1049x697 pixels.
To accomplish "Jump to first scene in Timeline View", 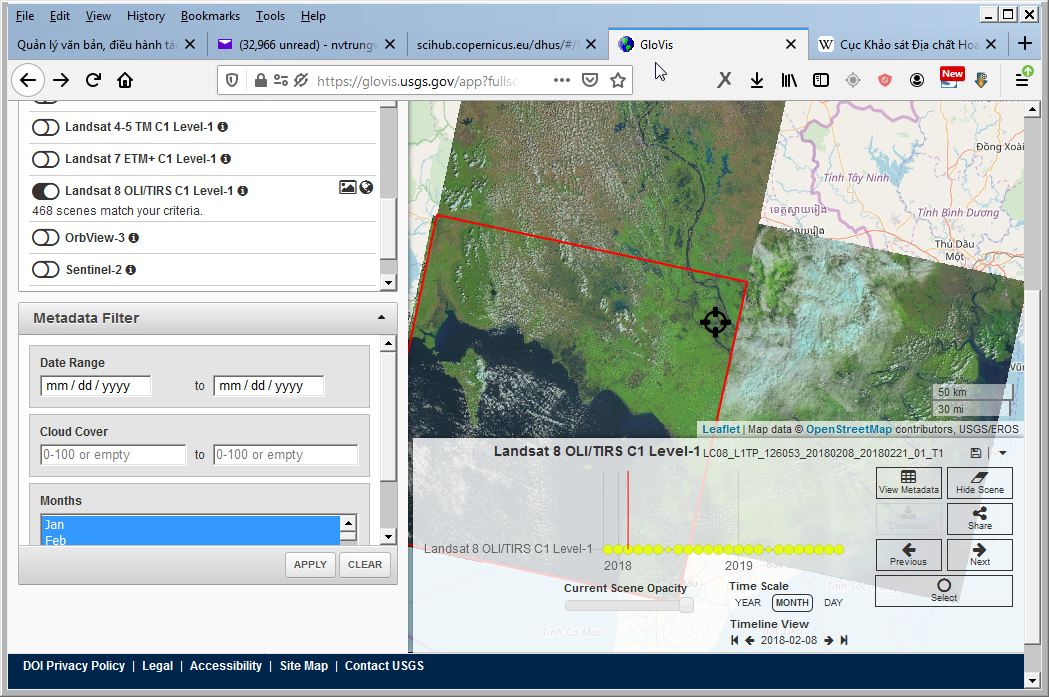I will 735,640.
